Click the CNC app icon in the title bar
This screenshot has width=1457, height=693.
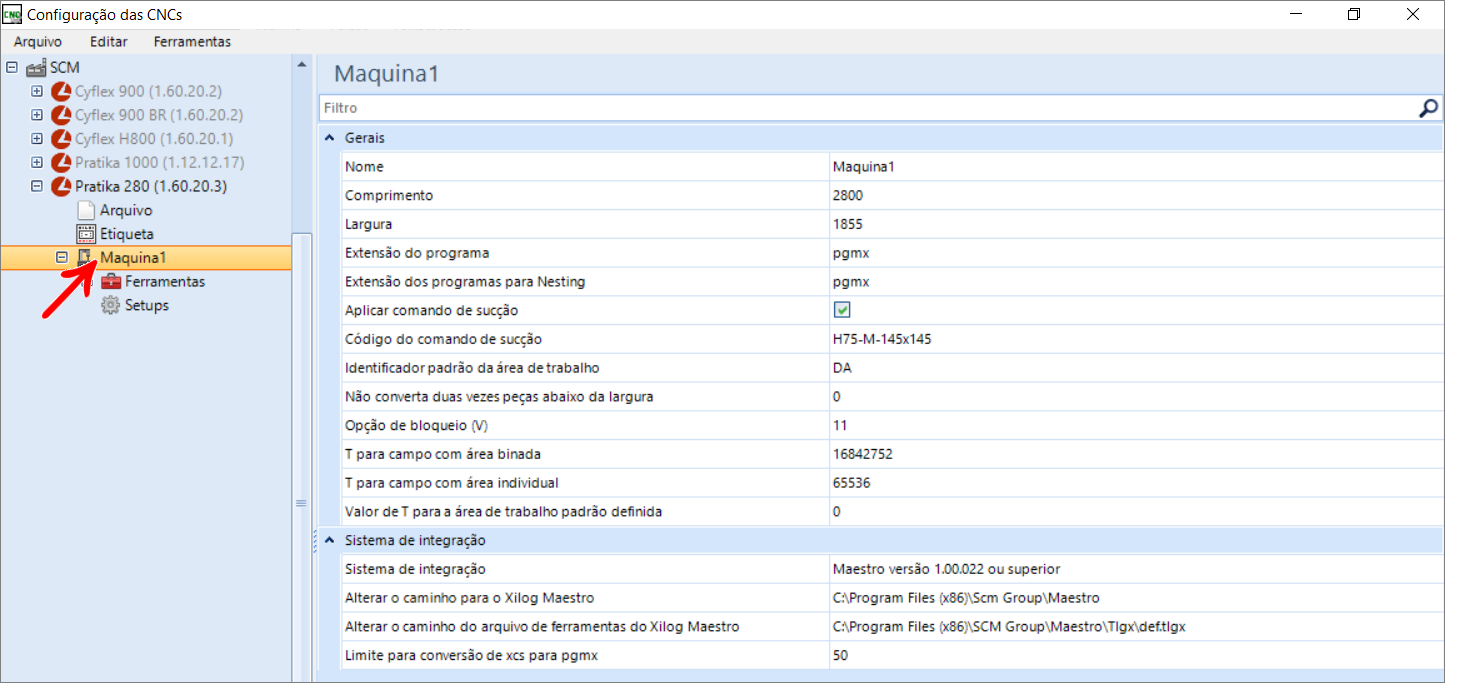13,15
